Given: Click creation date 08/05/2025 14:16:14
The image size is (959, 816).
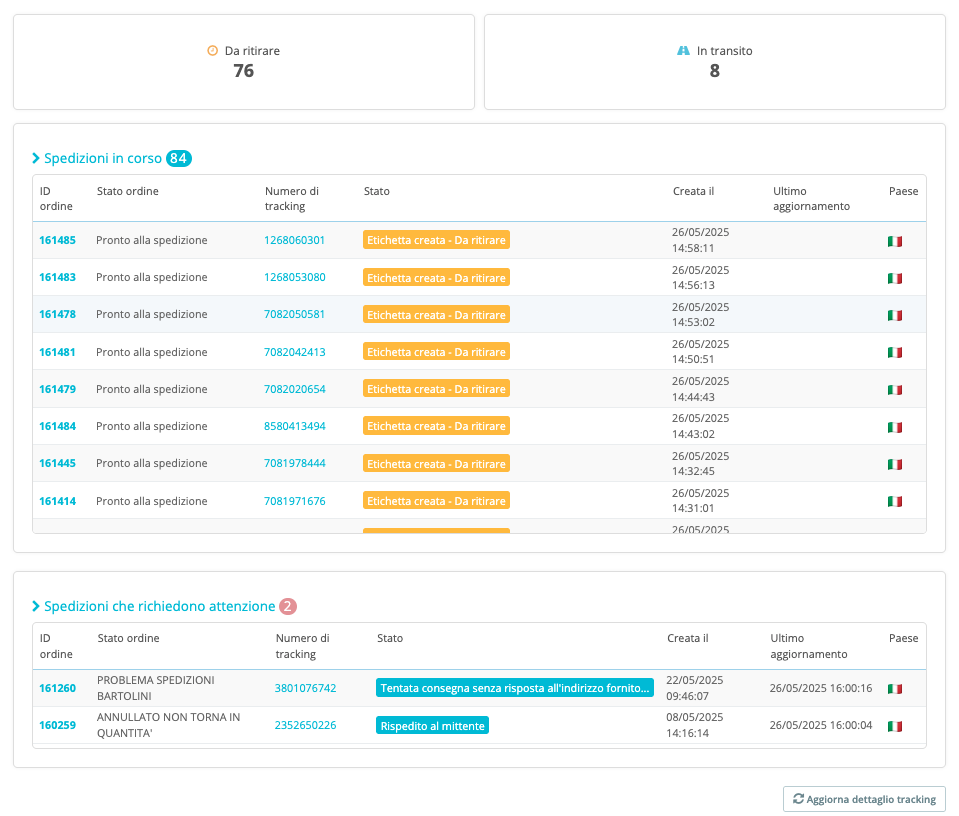Looking at the screenshot, I should [695, 725].
